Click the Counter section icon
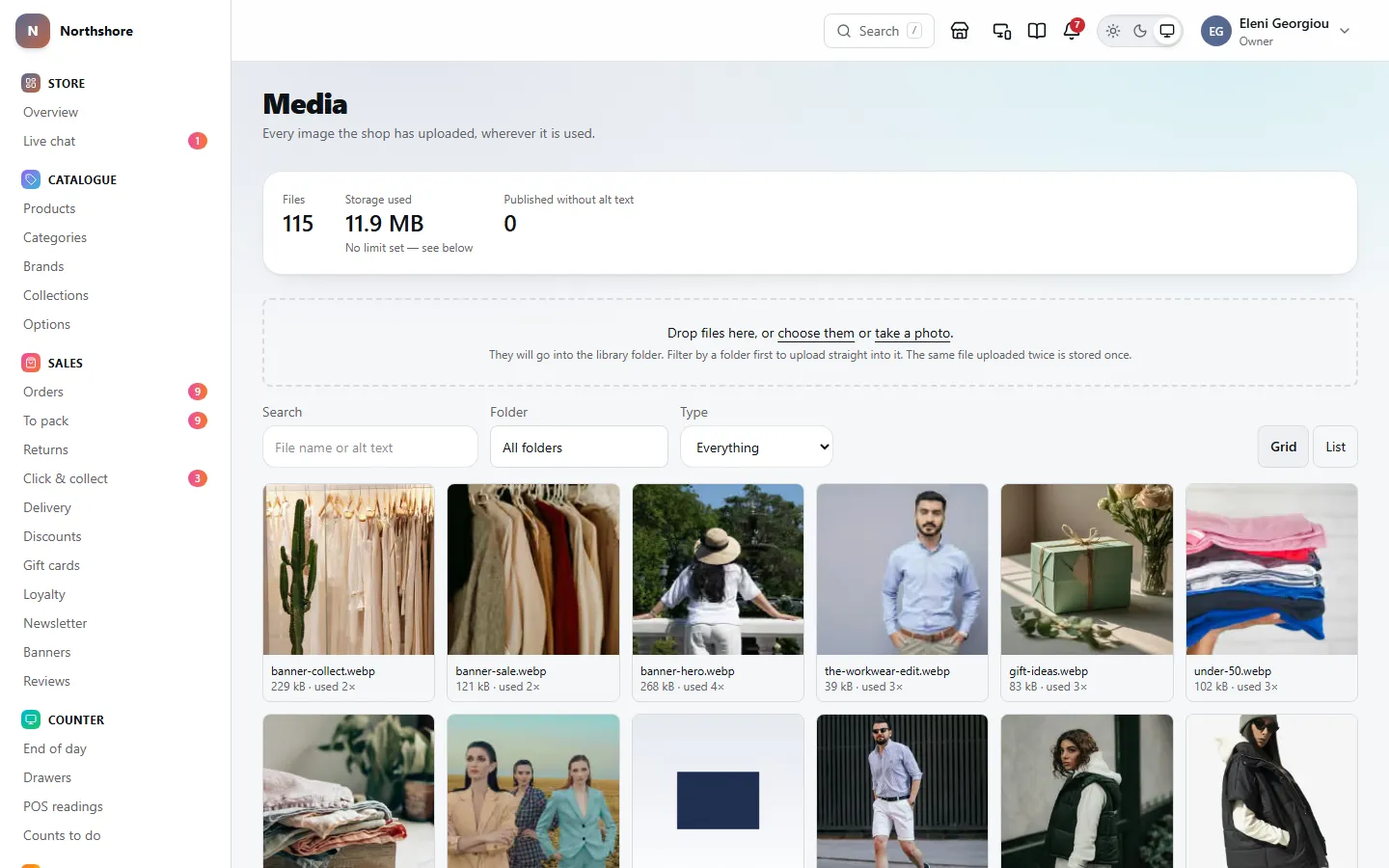Screen dimensions: 1389x868 pyautogui.click(x=31, y=719)
